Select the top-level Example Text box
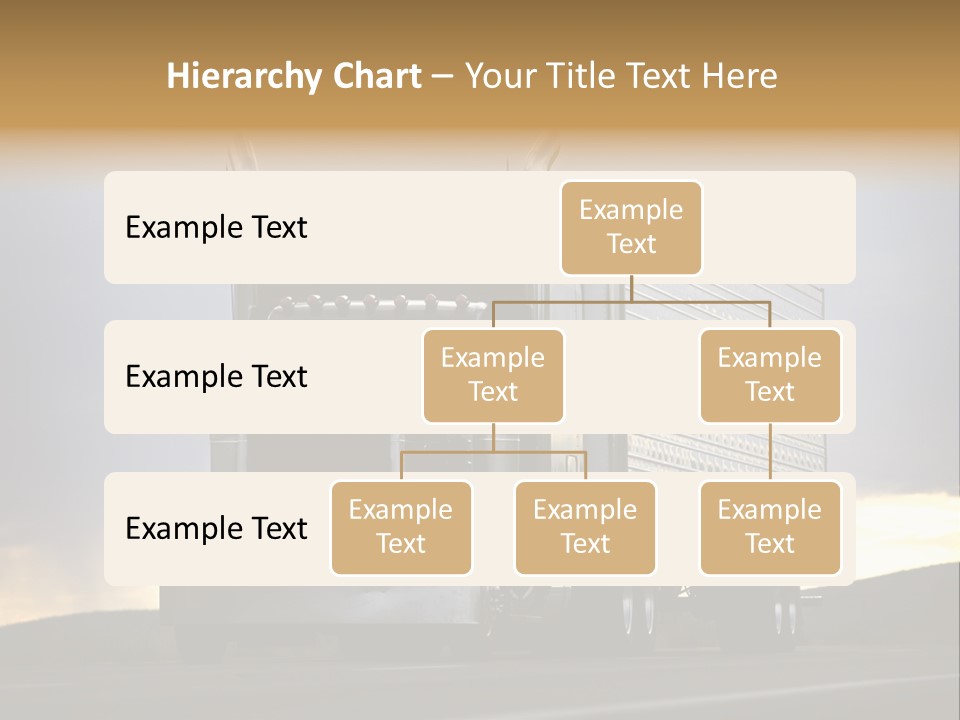 (631, 228)
